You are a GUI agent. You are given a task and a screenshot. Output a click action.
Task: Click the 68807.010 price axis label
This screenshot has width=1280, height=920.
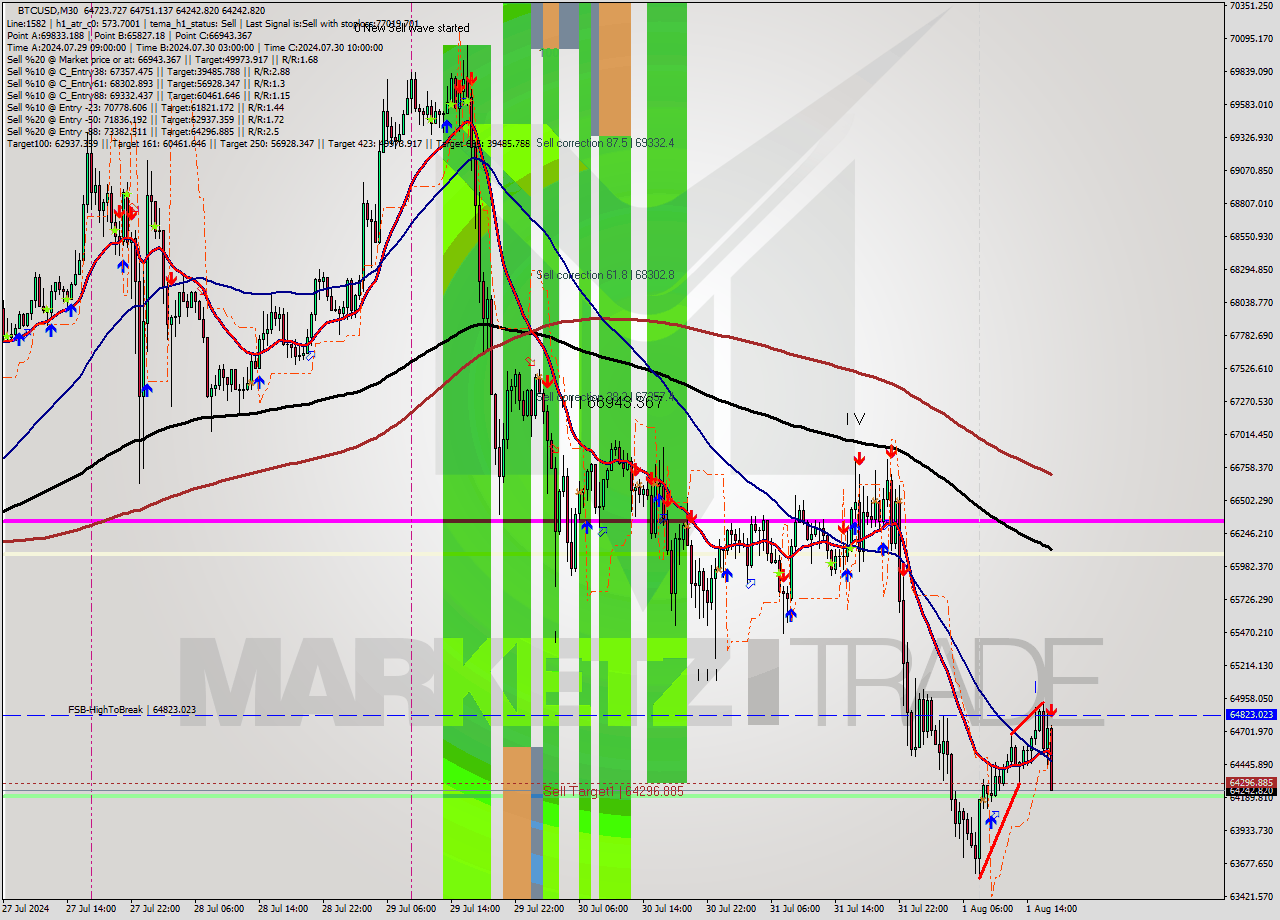point(1252,203)
